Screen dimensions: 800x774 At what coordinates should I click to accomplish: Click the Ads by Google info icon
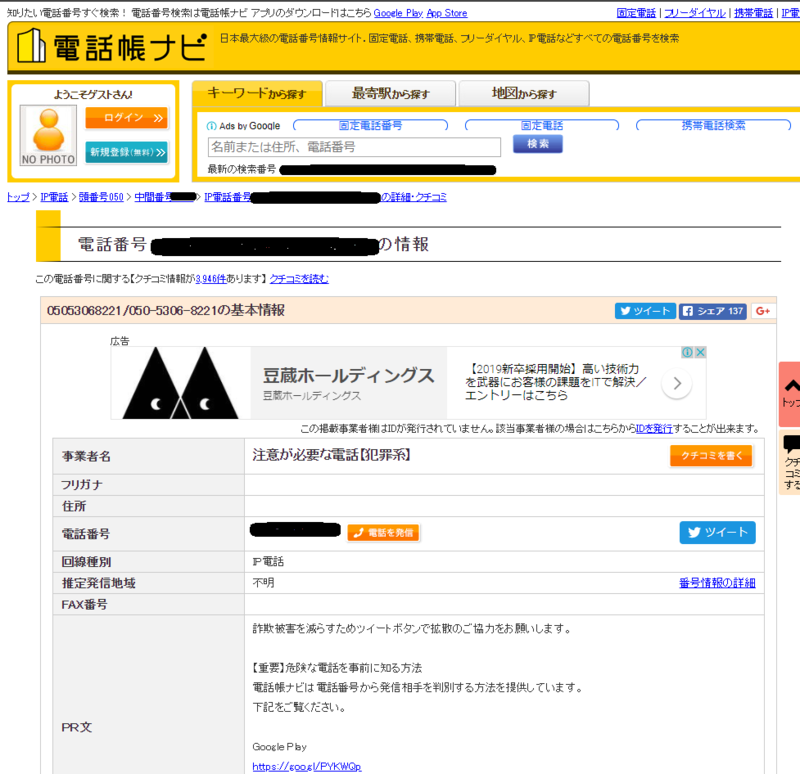coord(211,126)
